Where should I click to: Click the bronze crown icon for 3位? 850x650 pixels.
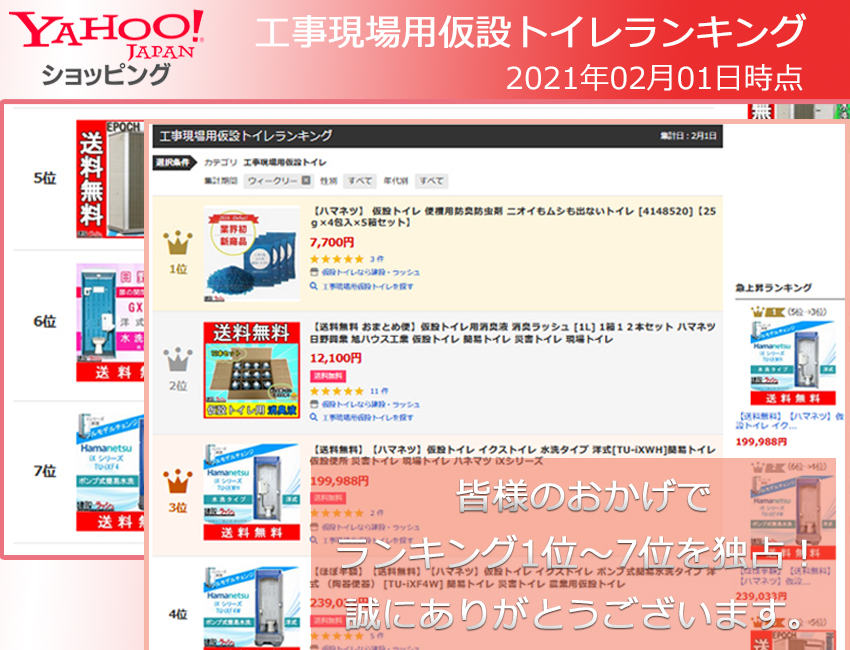178,481
